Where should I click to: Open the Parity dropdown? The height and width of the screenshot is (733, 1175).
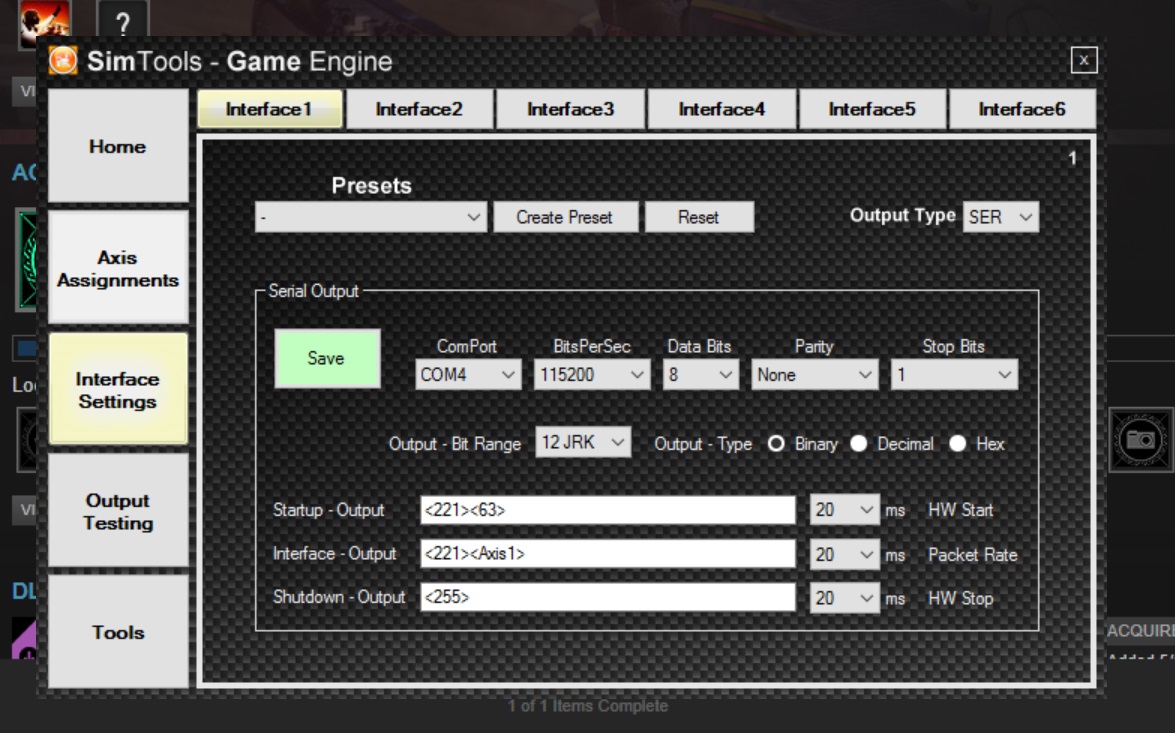(x=815, y=375)
